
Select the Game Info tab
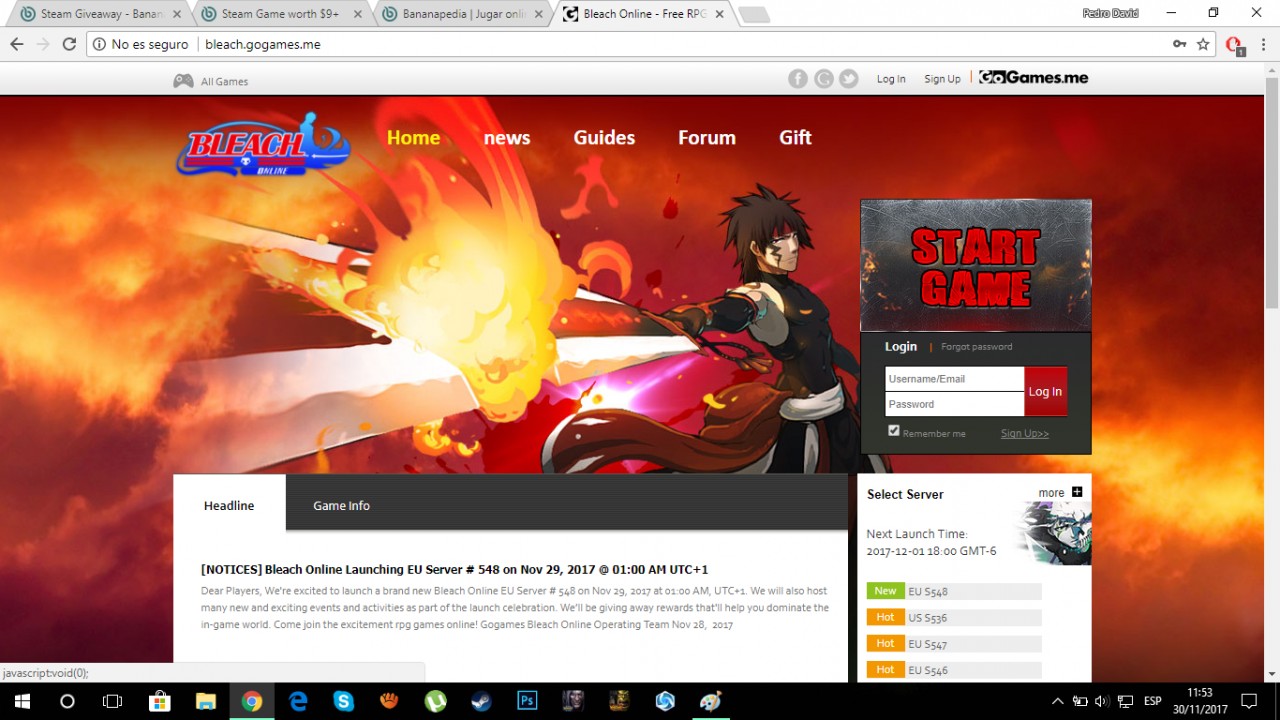click(x=341, y=505)
